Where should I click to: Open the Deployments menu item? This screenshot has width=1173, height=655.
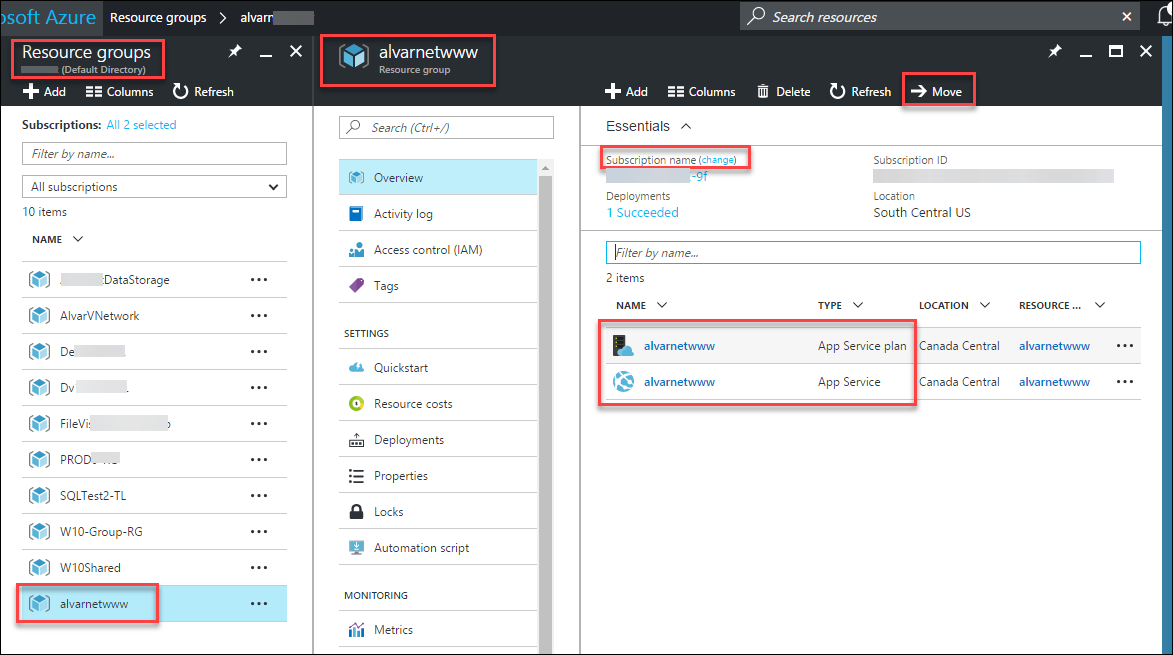click(438, 440)
